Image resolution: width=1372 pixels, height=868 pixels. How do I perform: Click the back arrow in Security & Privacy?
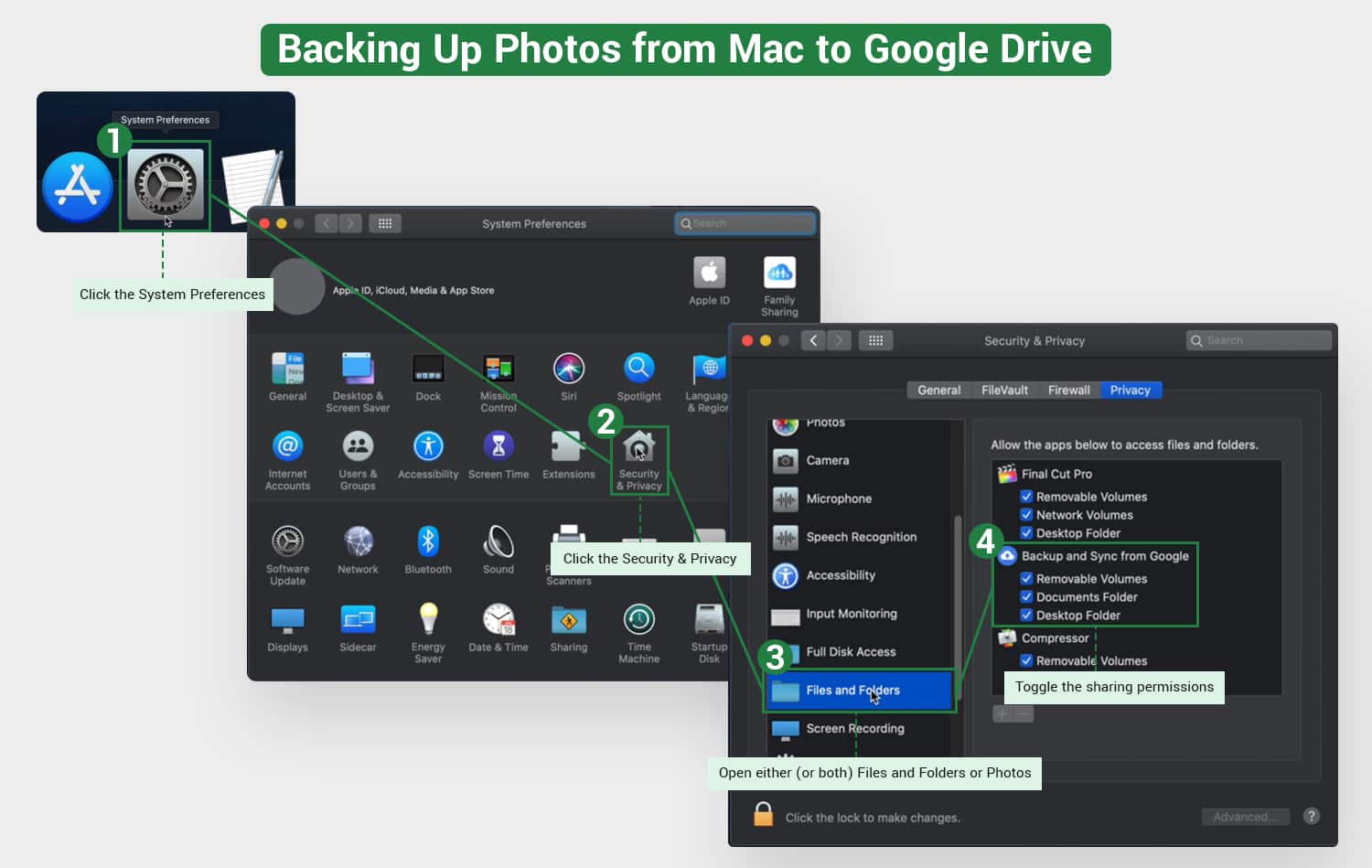(x=813, y=339)
